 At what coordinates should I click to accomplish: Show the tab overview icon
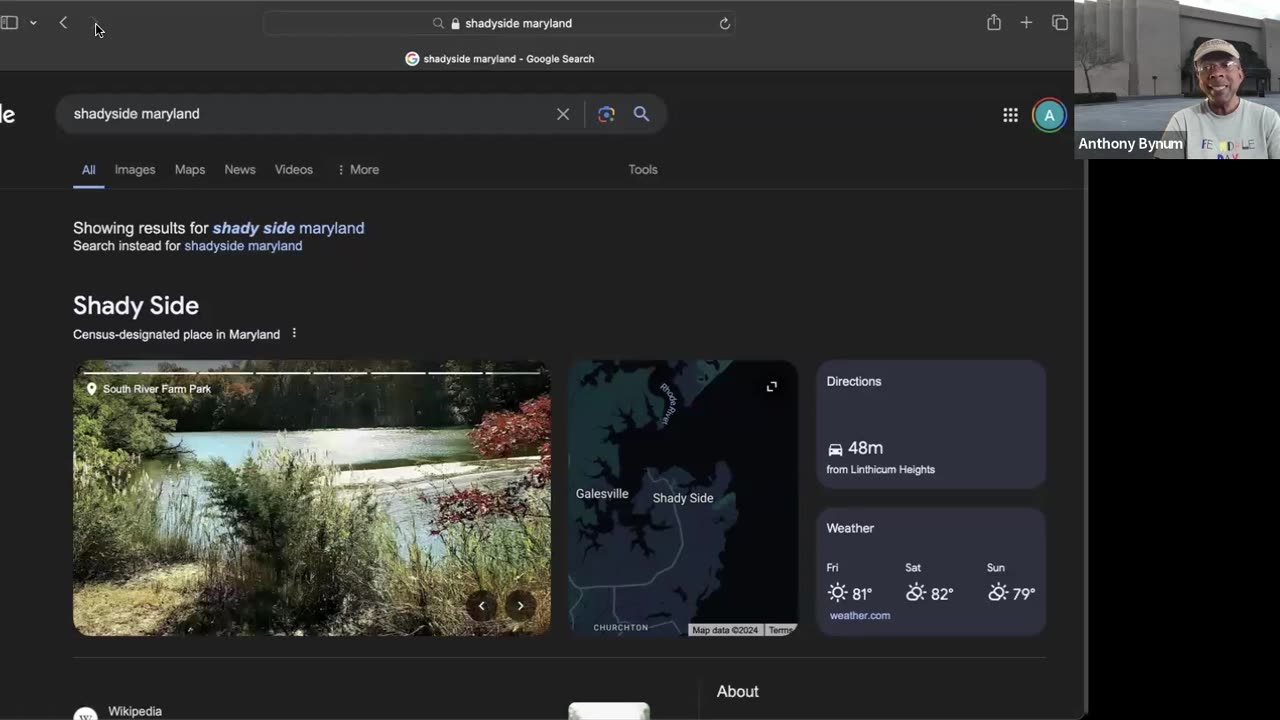[1060, 23]
